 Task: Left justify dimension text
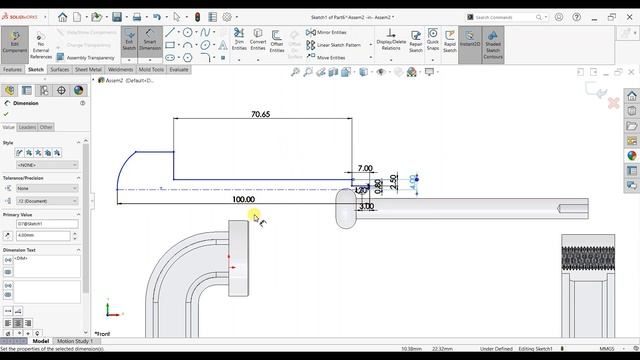8,323
